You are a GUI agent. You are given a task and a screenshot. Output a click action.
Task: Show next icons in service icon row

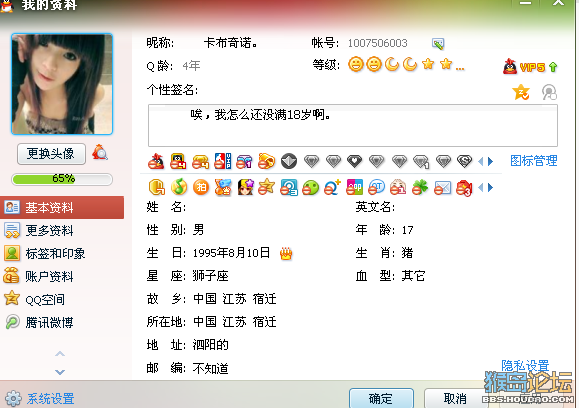(x=490, y=188)
